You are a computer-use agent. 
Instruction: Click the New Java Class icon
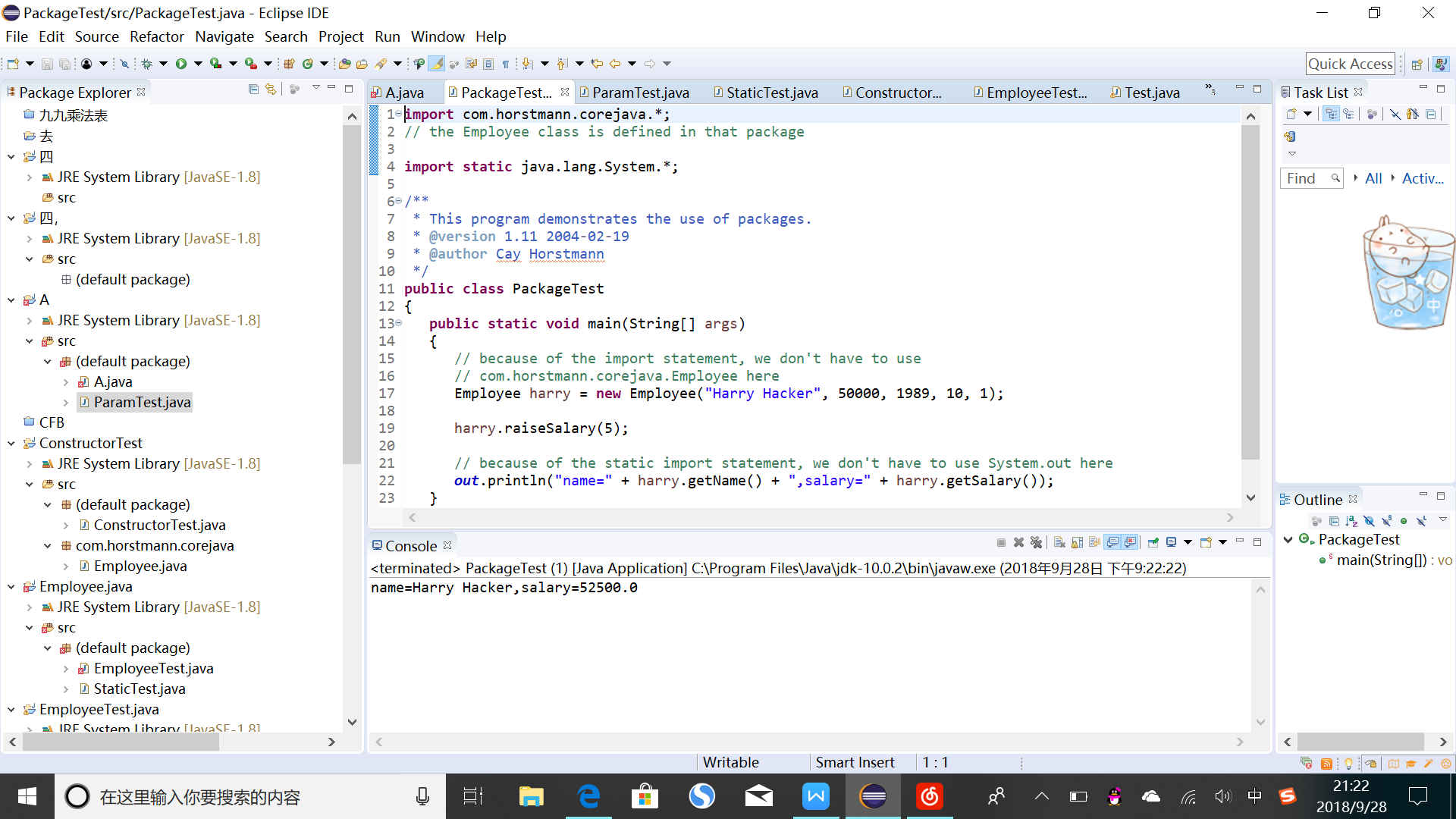307,64
